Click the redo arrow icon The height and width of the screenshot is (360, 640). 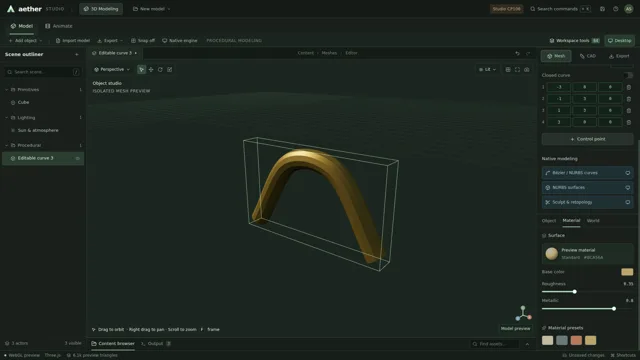pyautogui.click(x=528, y=53)
